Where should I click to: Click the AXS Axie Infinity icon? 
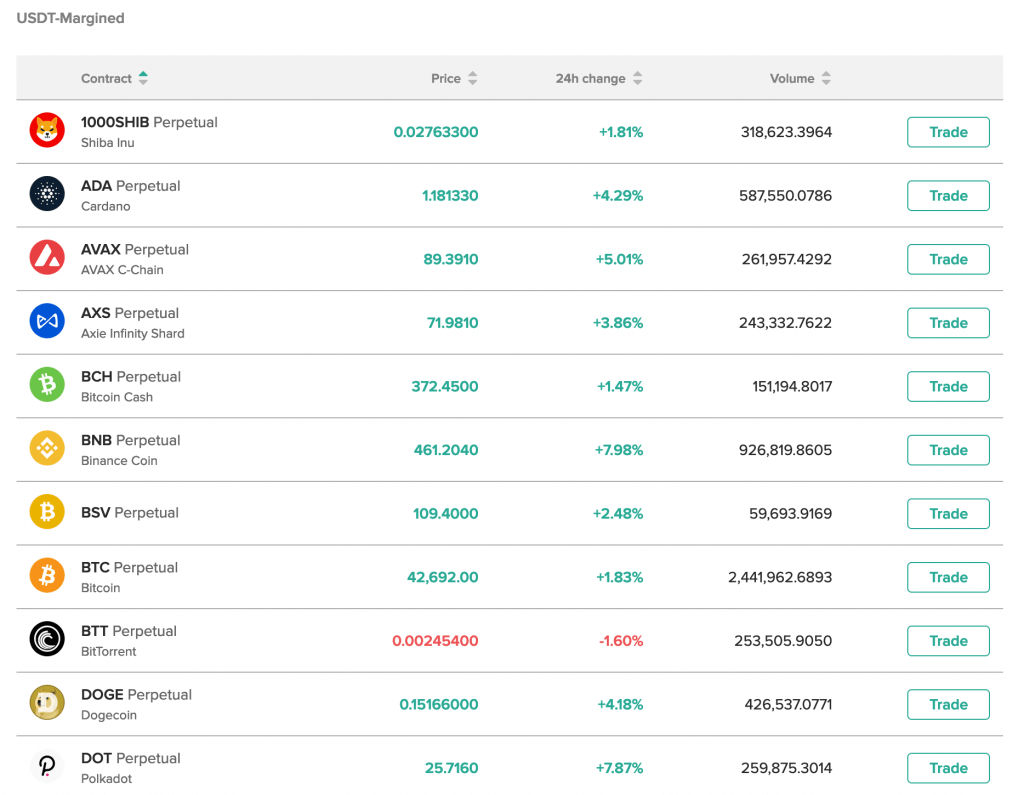click(x=47, y=321)
